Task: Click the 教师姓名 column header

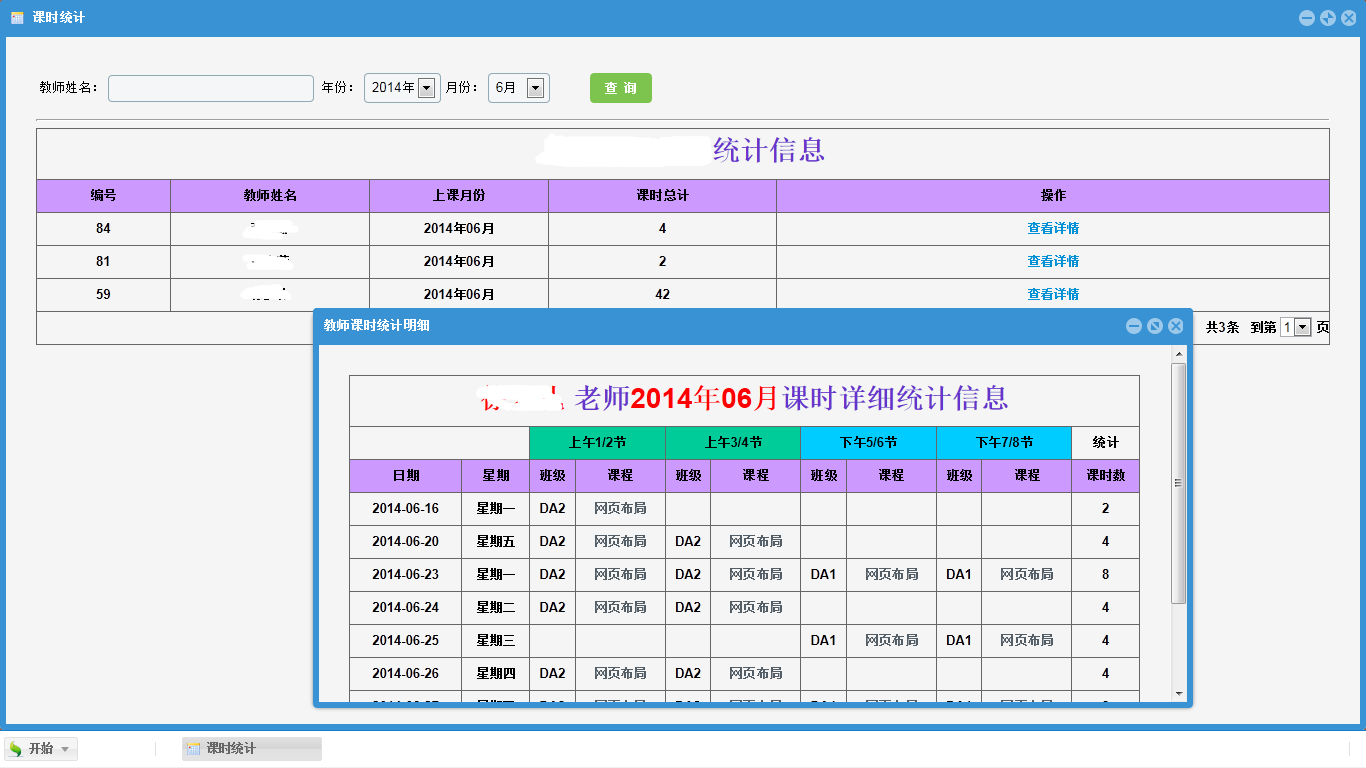Action: coord(270,196)
